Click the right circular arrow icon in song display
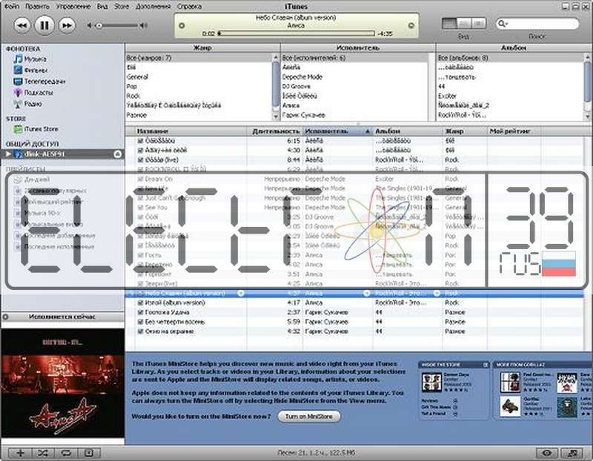The width and height of the screenshot is (593, 461). [411, 25]
